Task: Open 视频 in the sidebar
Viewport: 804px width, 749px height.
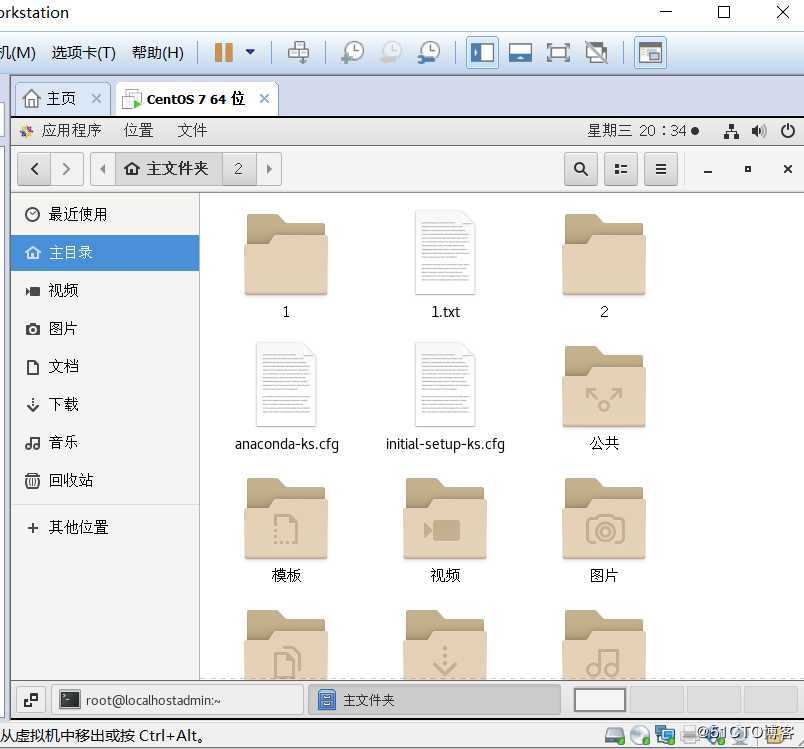Action: pyautogui.click(x=105, y=291)
